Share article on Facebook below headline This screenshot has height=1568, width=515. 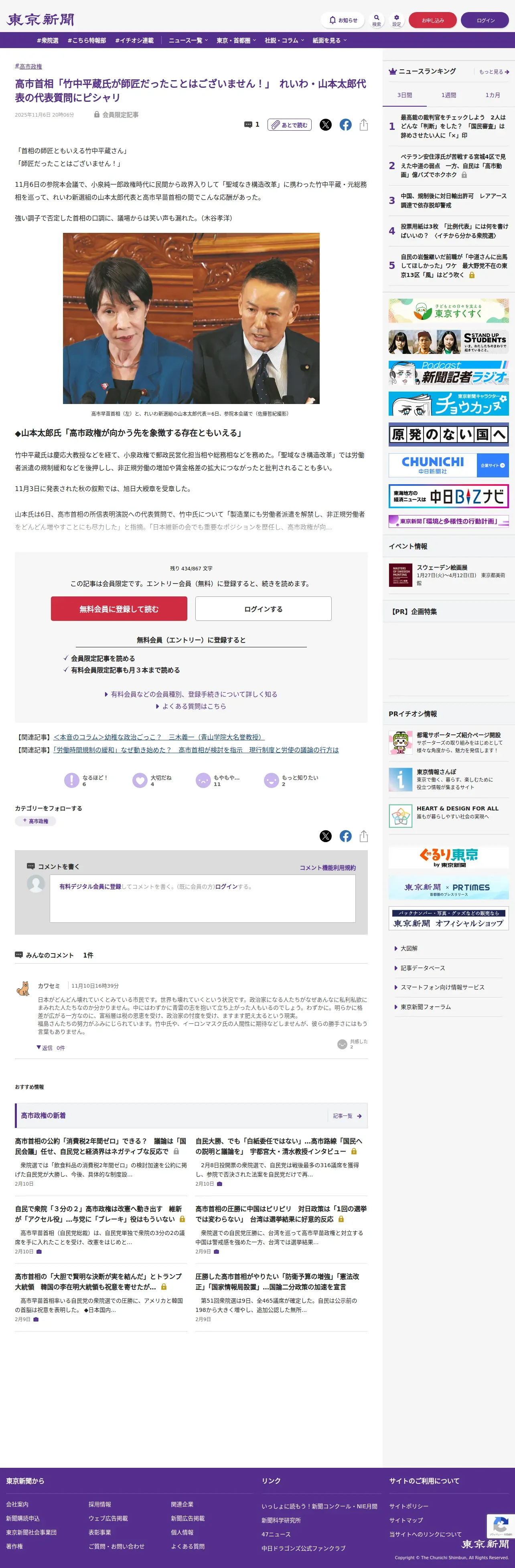tap(346, 125)
